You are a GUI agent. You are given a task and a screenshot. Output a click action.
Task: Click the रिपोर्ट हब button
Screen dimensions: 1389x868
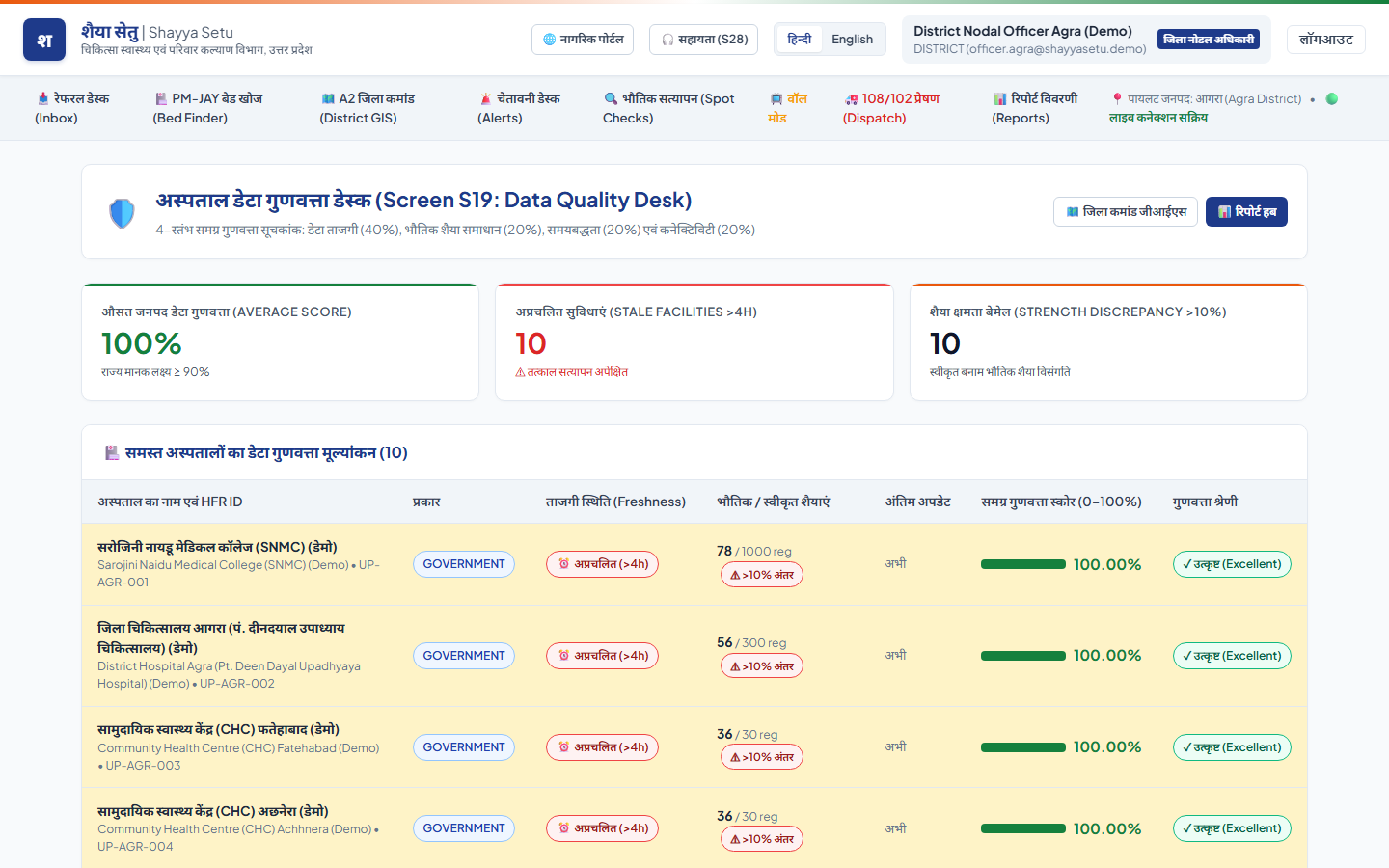point(1246,212)
